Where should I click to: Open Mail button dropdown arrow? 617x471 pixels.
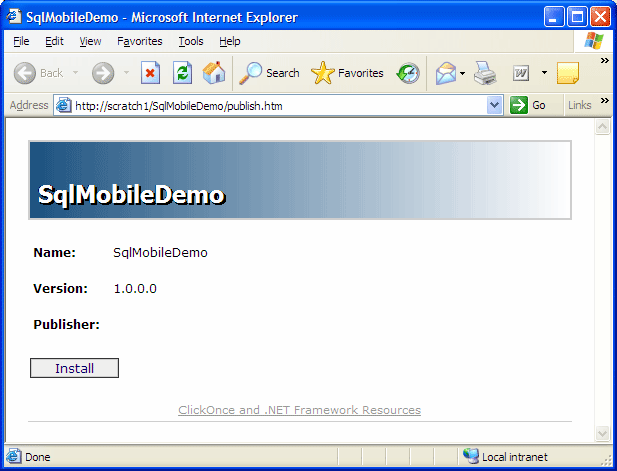pos(462,73)
